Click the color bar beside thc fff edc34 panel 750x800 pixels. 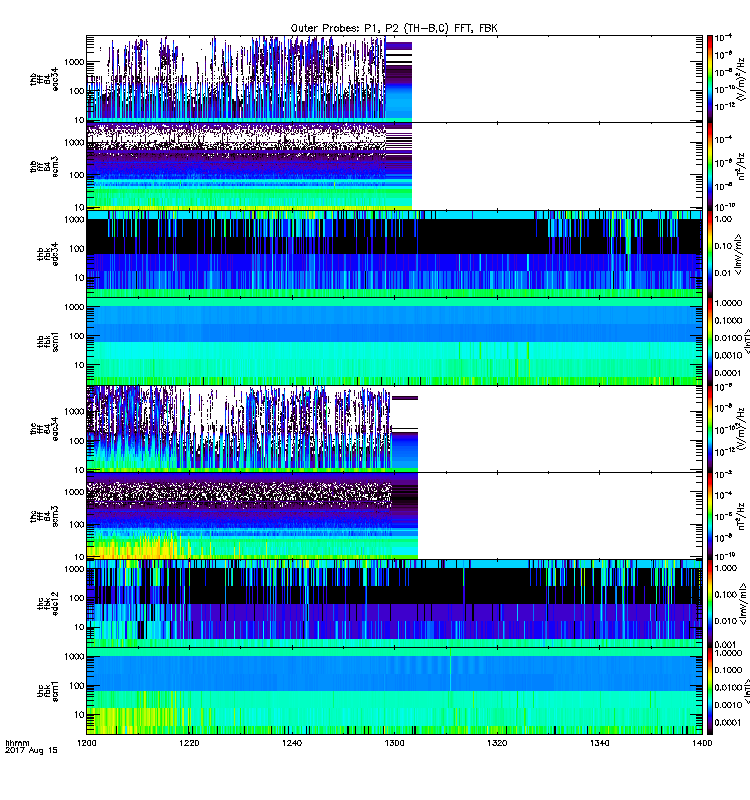click(x=710, y=429)
